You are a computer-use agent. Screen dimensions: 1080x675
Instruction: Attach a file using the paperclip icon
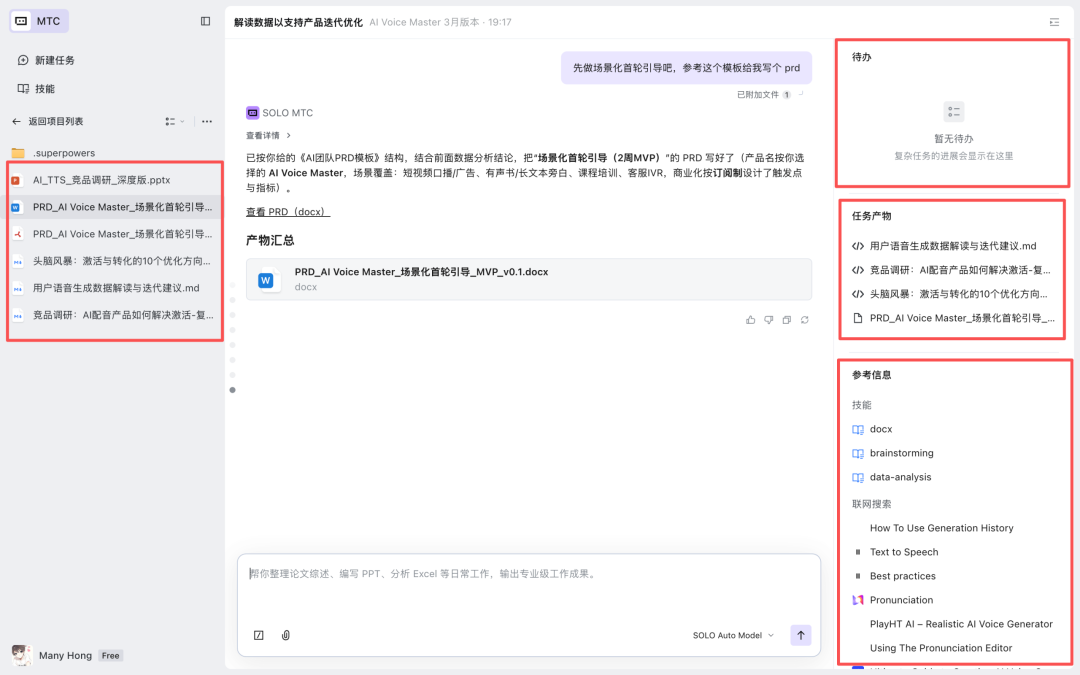[x=285, y=635]
